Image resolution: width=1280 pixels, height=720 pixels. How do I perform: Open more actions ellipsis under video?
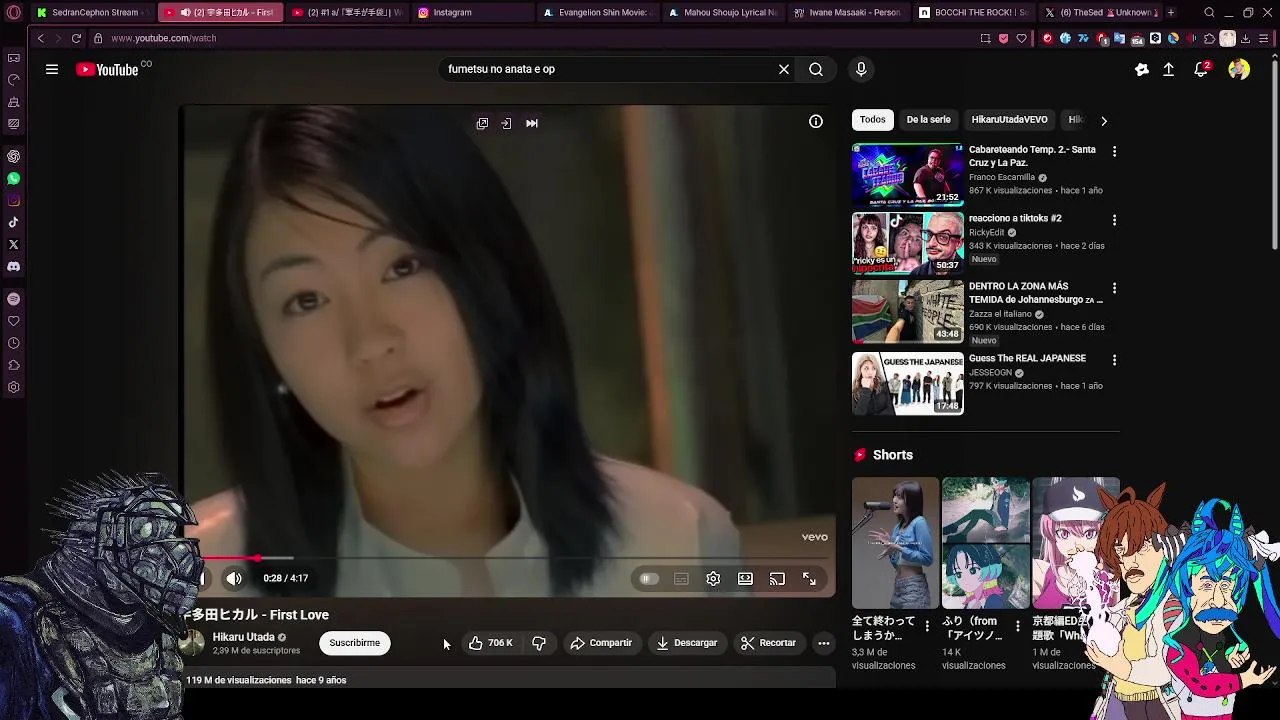point(823,643)
